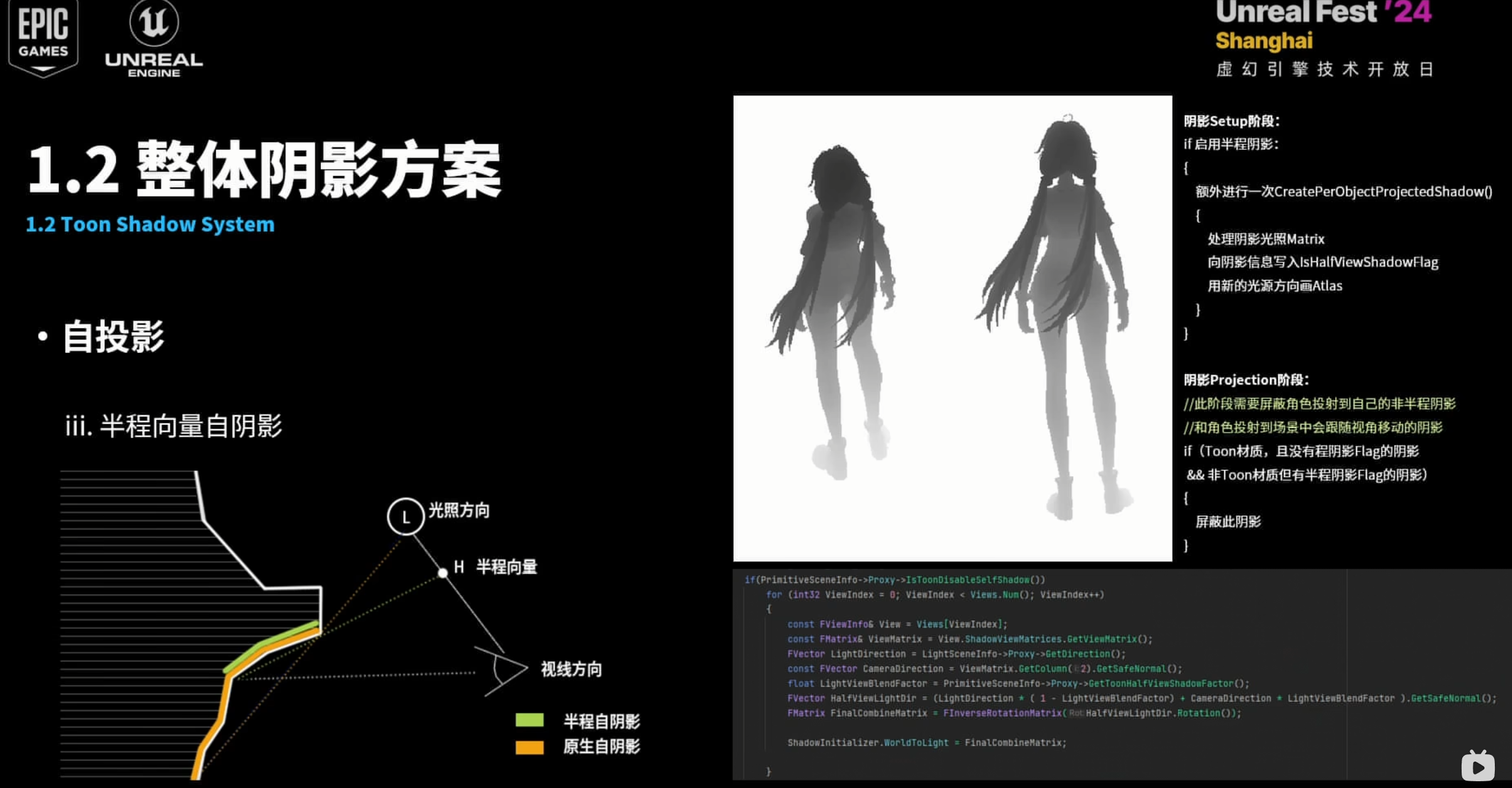This screenshot has width=1512, height=788.
Task: Click the 1.2 Toon Shadow System subtitle
Action: (x=150, y=224)
